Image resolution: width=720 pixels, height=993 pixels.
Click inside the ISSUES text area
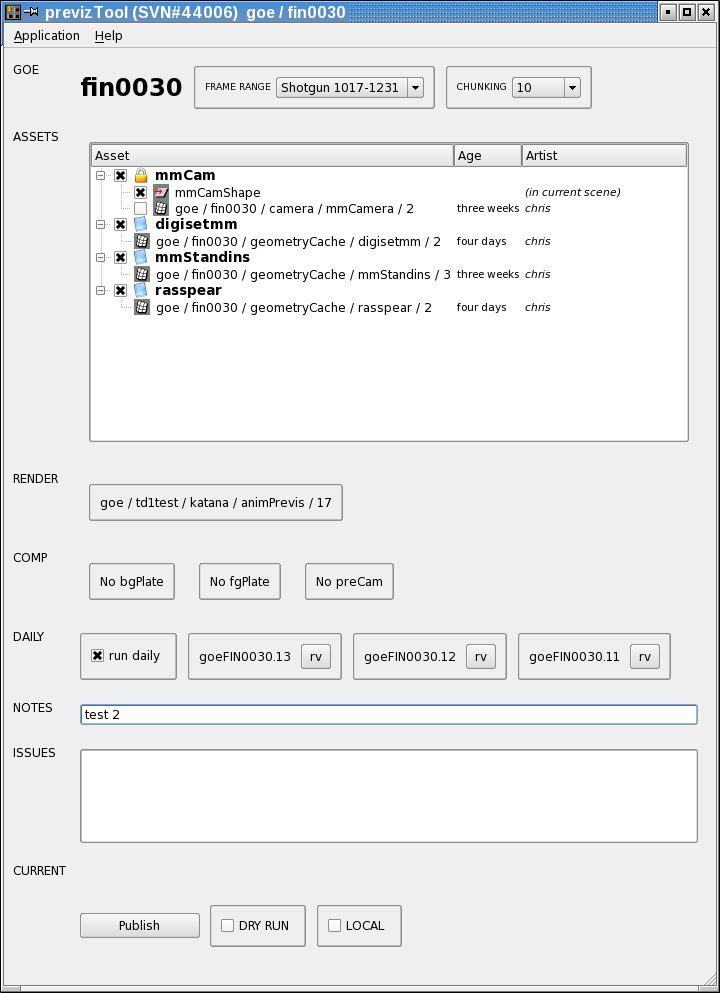[x=389, y=796]
